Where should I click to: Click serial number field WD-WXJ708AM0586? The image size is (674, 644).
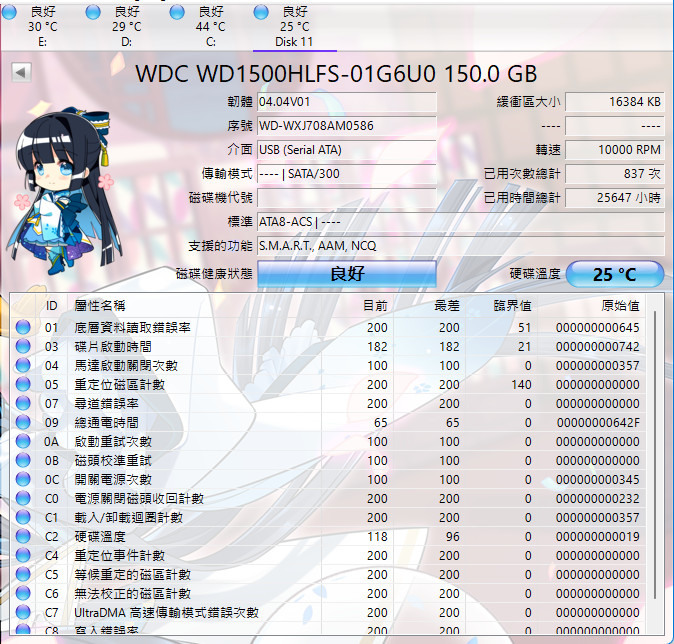347,126
